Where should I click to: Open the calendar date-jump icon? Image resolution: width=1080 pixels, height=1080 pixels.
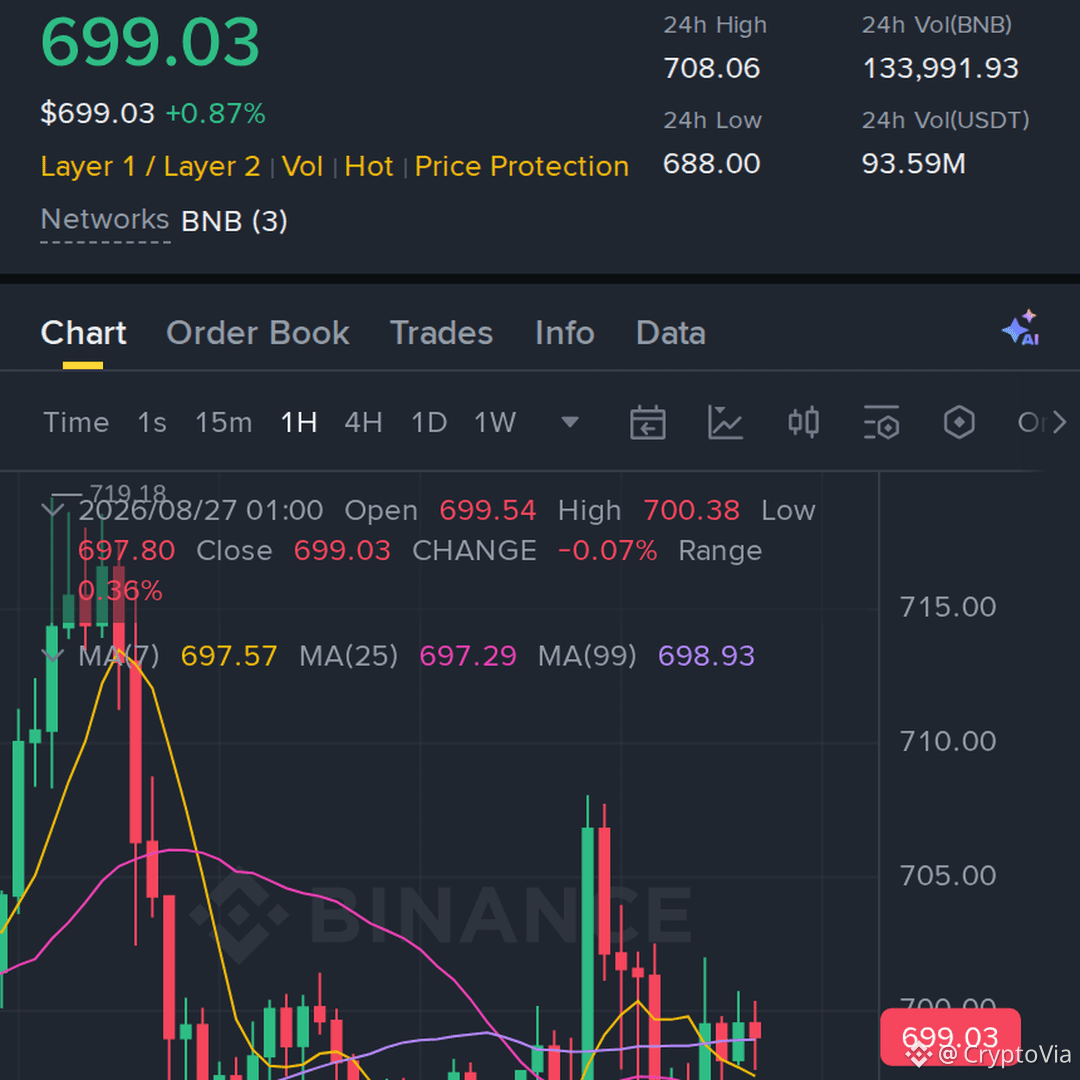pyautogui.click(x=647, y=422)
